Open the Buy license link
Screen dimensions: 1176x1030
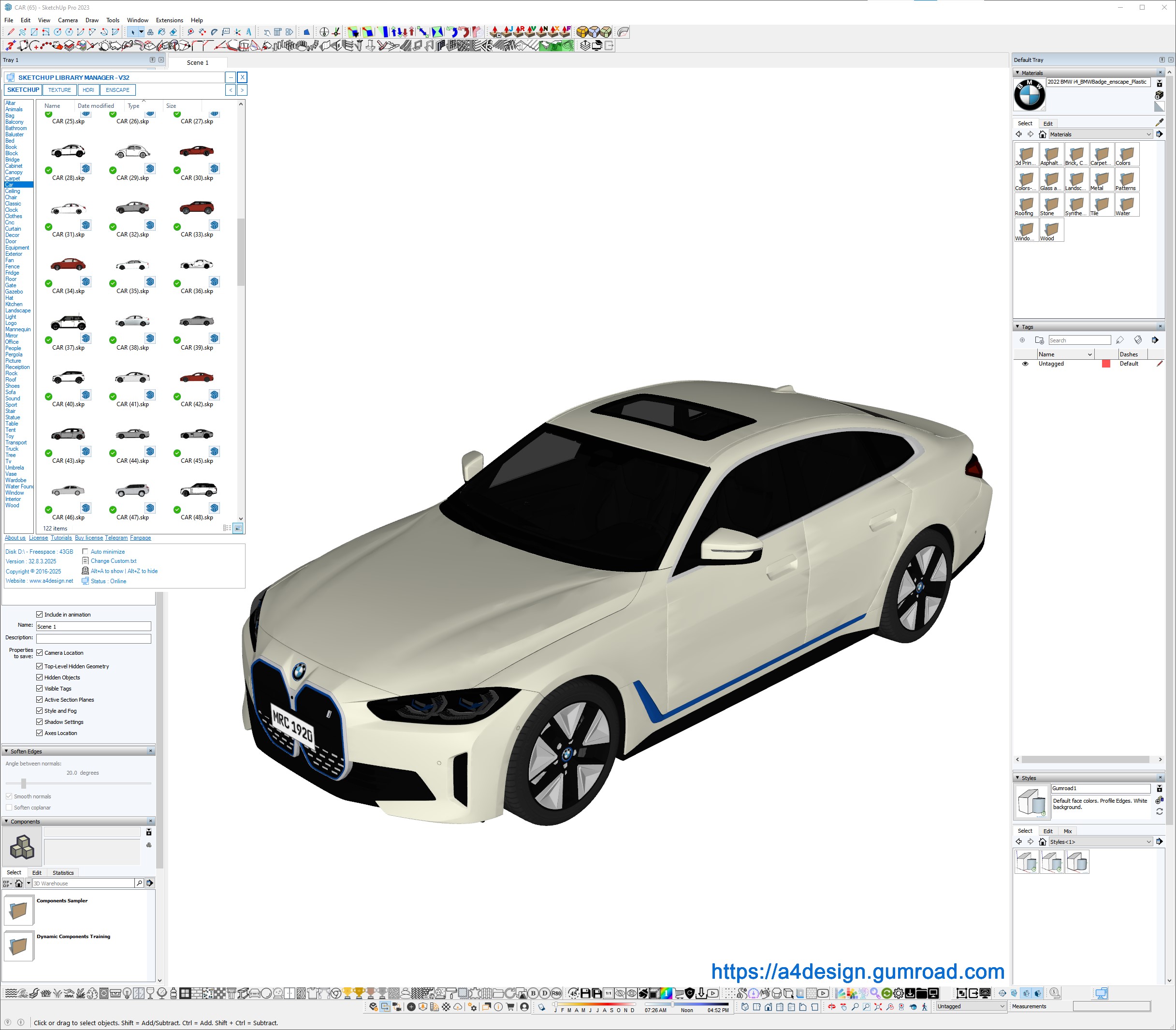(88, 538)
